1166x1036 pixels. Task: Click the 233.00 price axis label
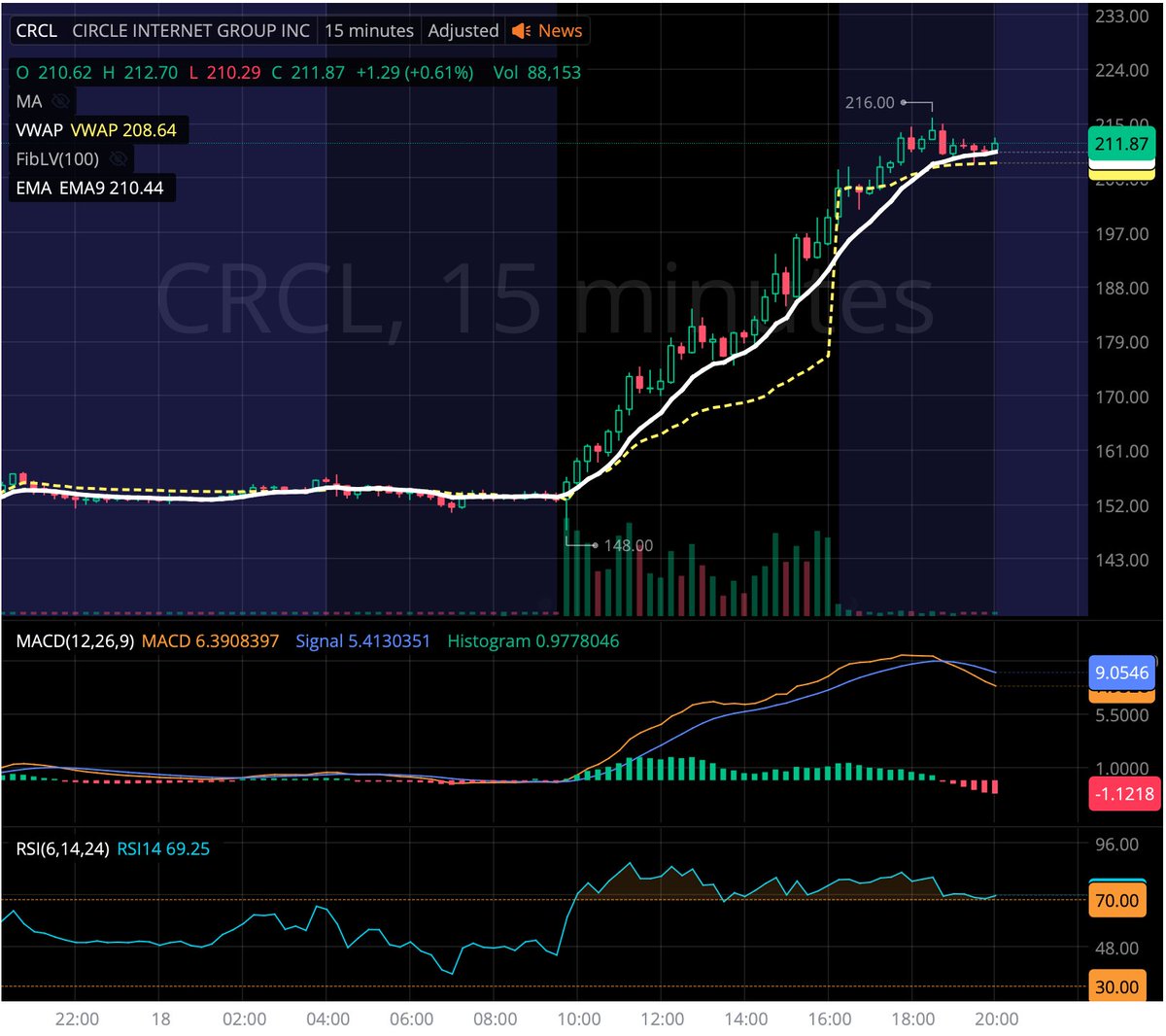pyautogui.click(x=1121, y=17)
